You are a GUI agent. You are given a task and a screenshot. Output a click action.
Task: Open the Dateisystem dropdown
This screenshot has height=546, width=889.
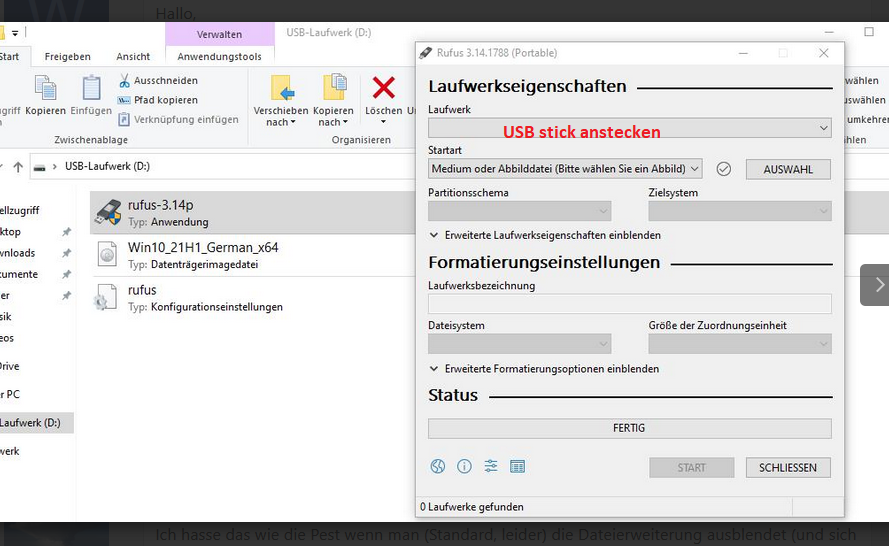tap(519, 344)
